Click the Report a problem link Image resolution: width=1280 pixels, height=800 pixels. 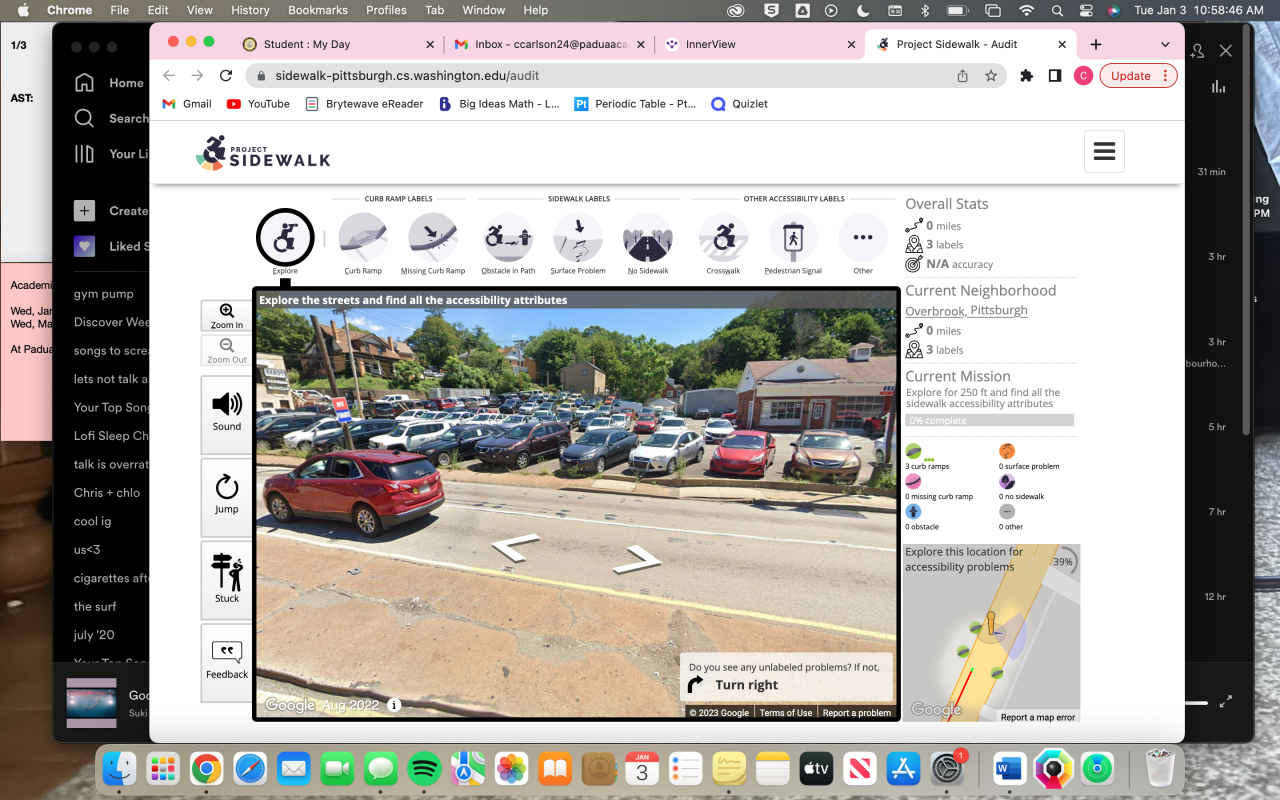click(x=857, y=713)
